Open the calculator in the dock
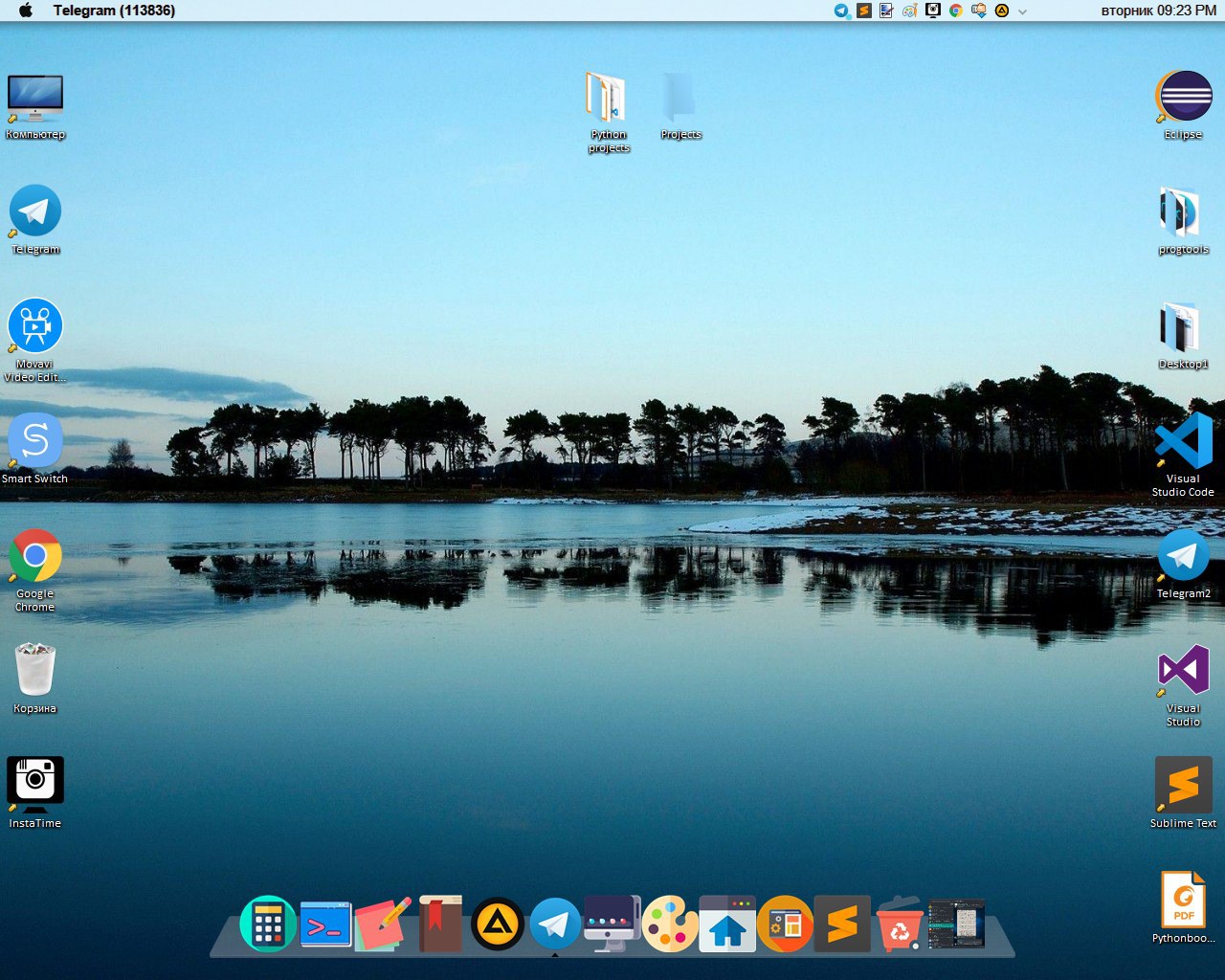Screen dimensions: 1225x980 pos(268,924)
